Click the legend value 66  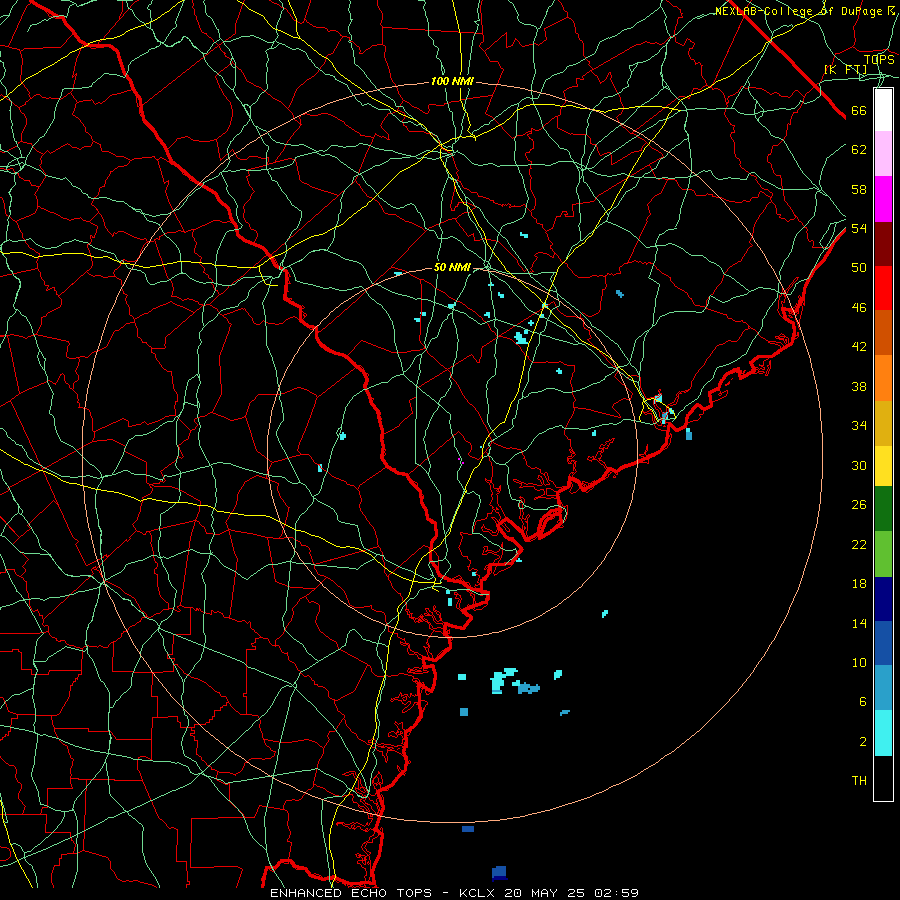tap(859, 110)
